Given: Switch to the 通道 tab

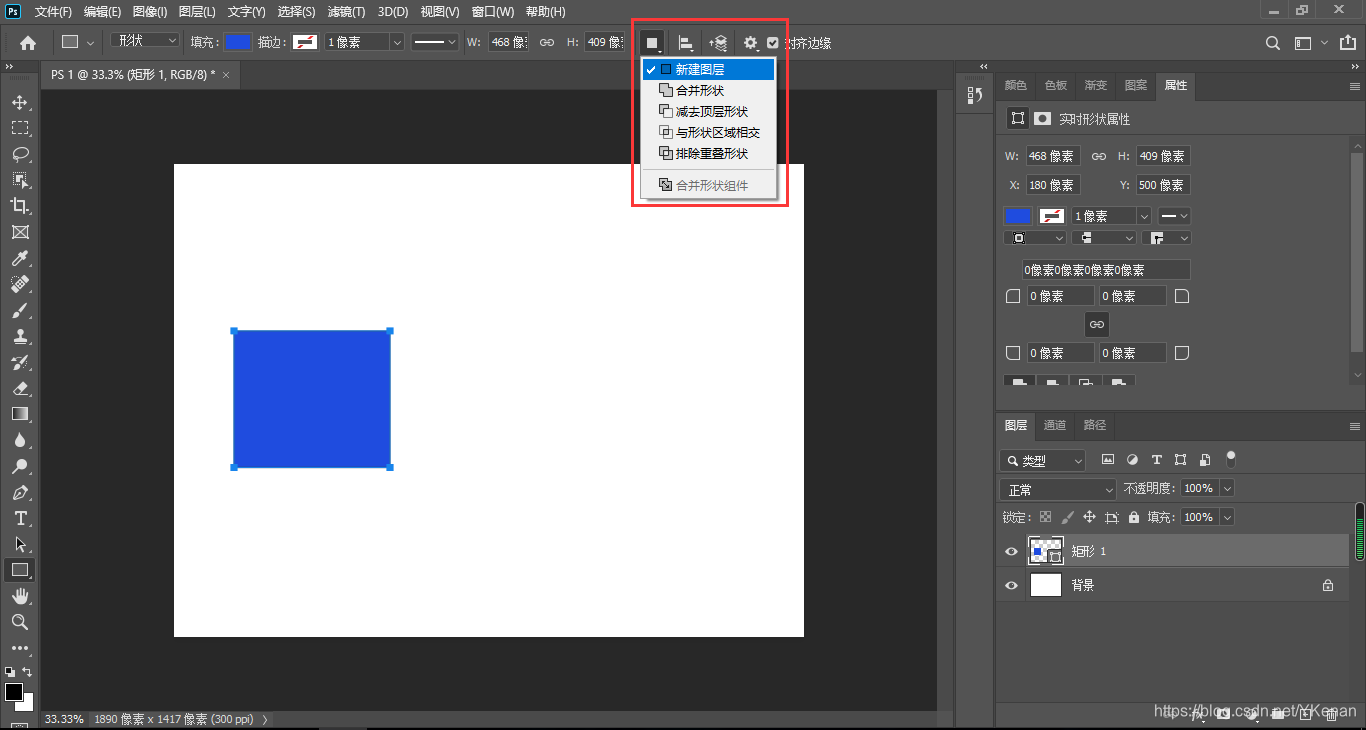Looking at the screenshot, I should click(x=1055, y=425).
